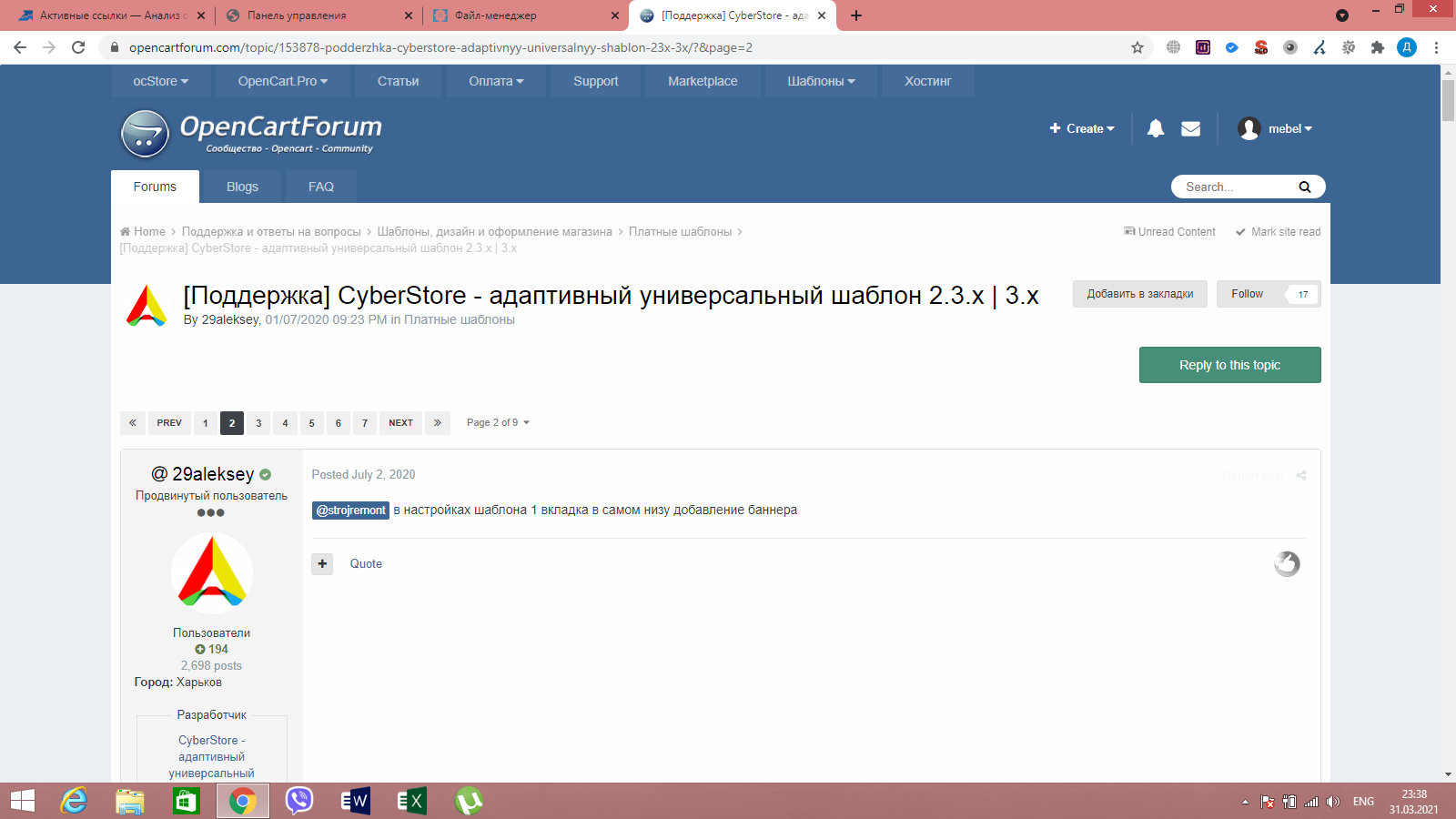Open new browser tab
This screenshot has width=1456, height=819.
(856, 15)
